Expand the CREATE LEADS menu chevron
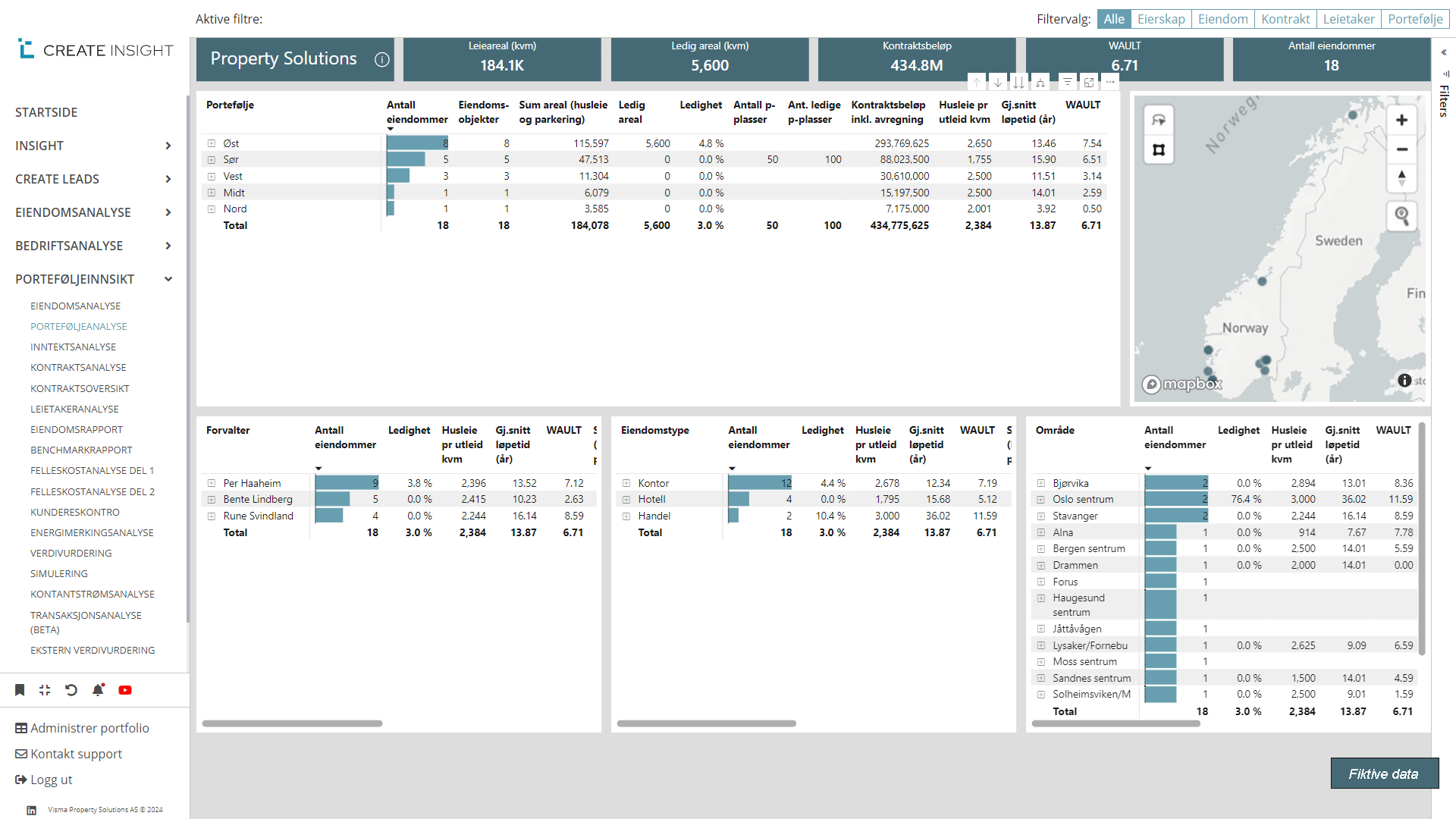Viewport: 1456px width, 819px height. pos(168,179)
